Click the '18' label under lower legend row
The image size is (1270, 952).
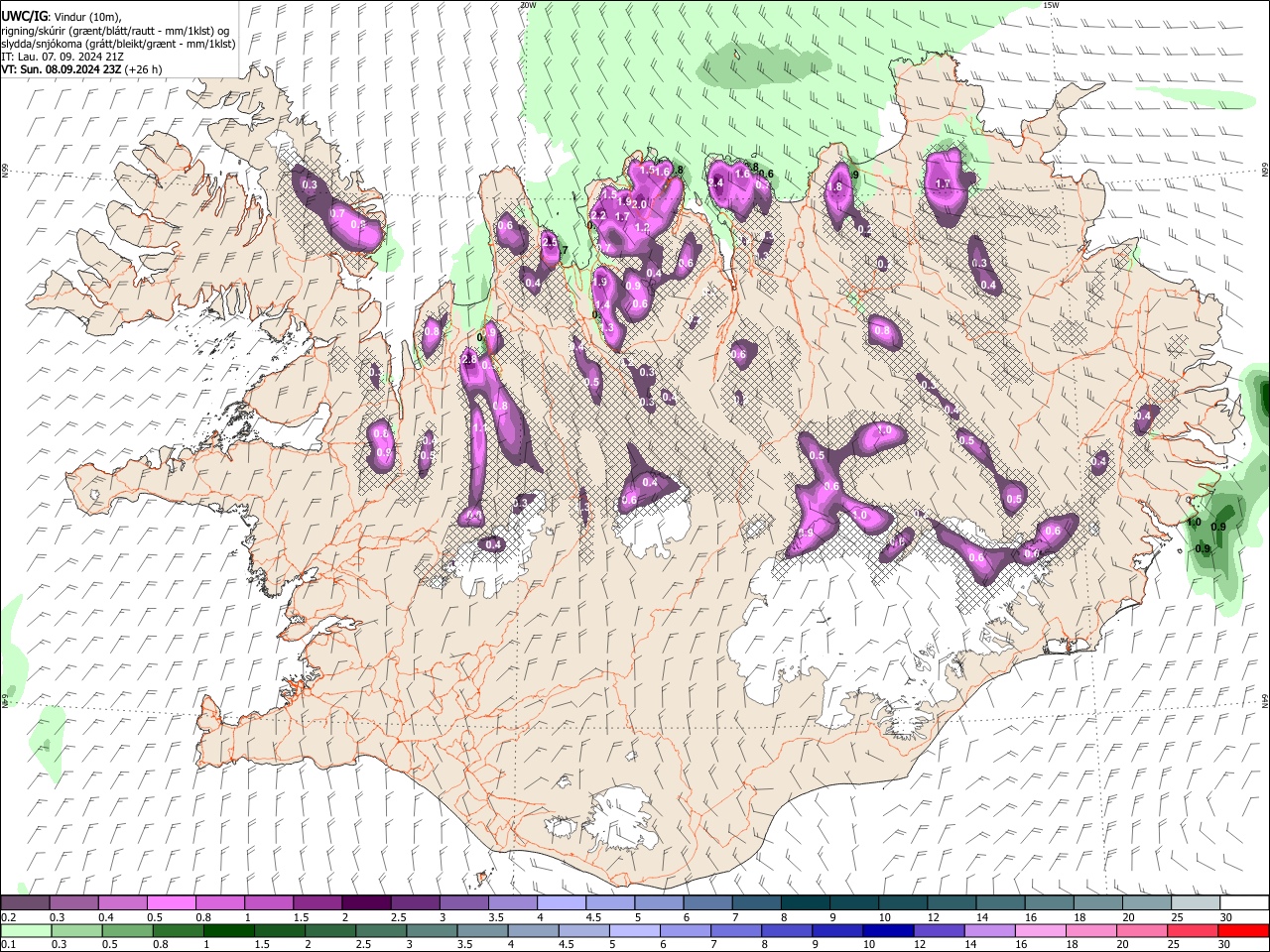coord(1073,944)
